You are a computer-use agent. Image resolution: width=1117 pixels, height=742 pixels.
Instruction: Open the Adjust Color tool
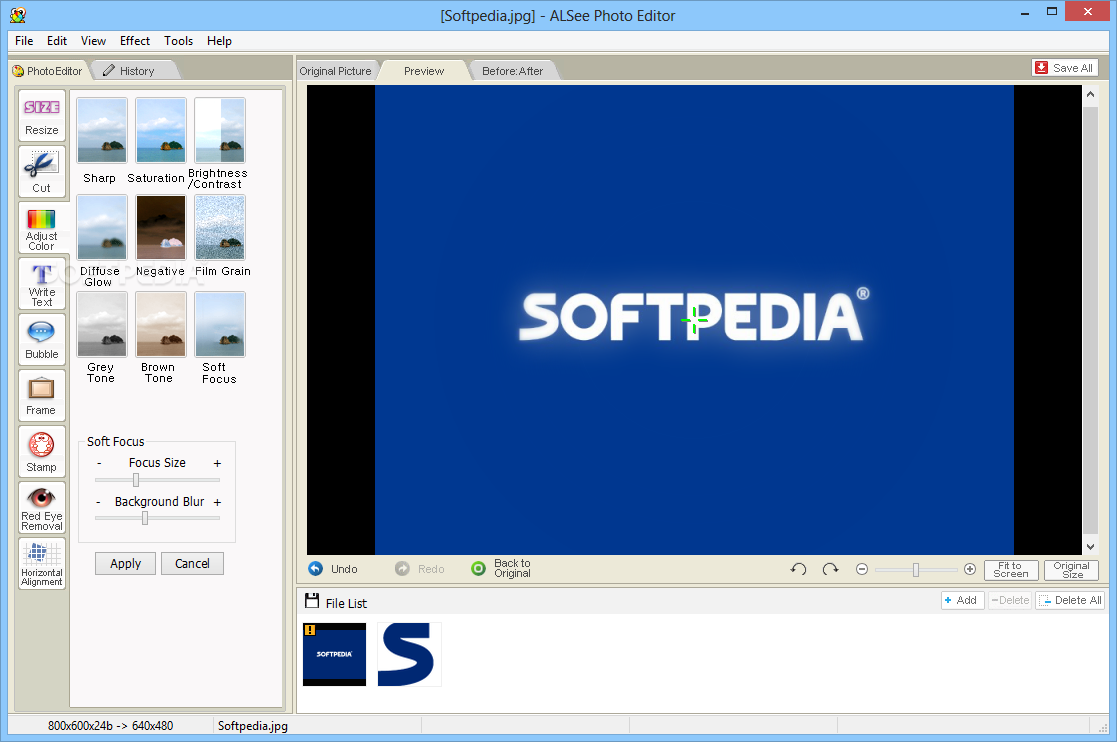point(41,228)
